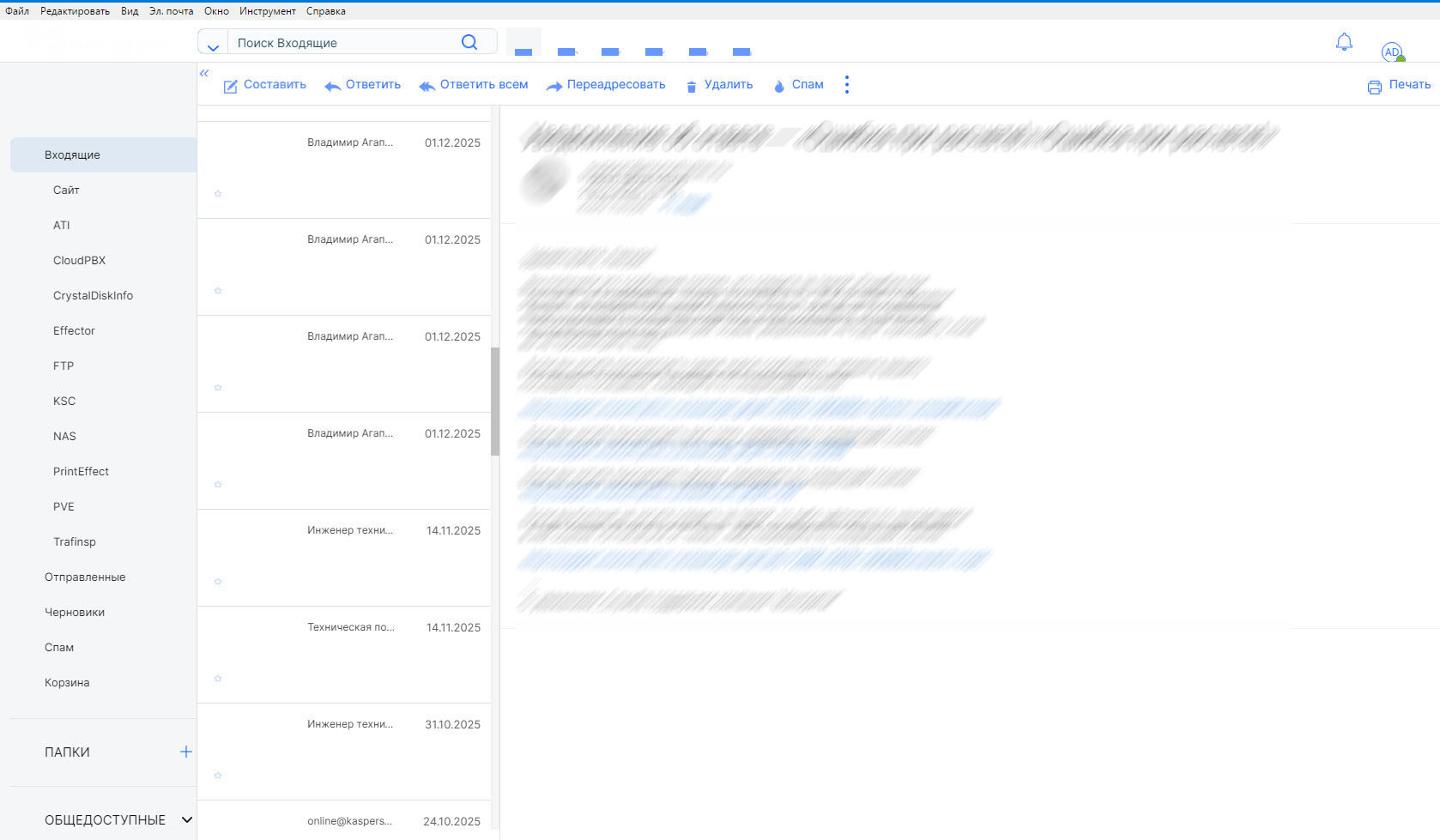Open the Отправленные folder
The image size is (1440, 840).
click(85, 577)
